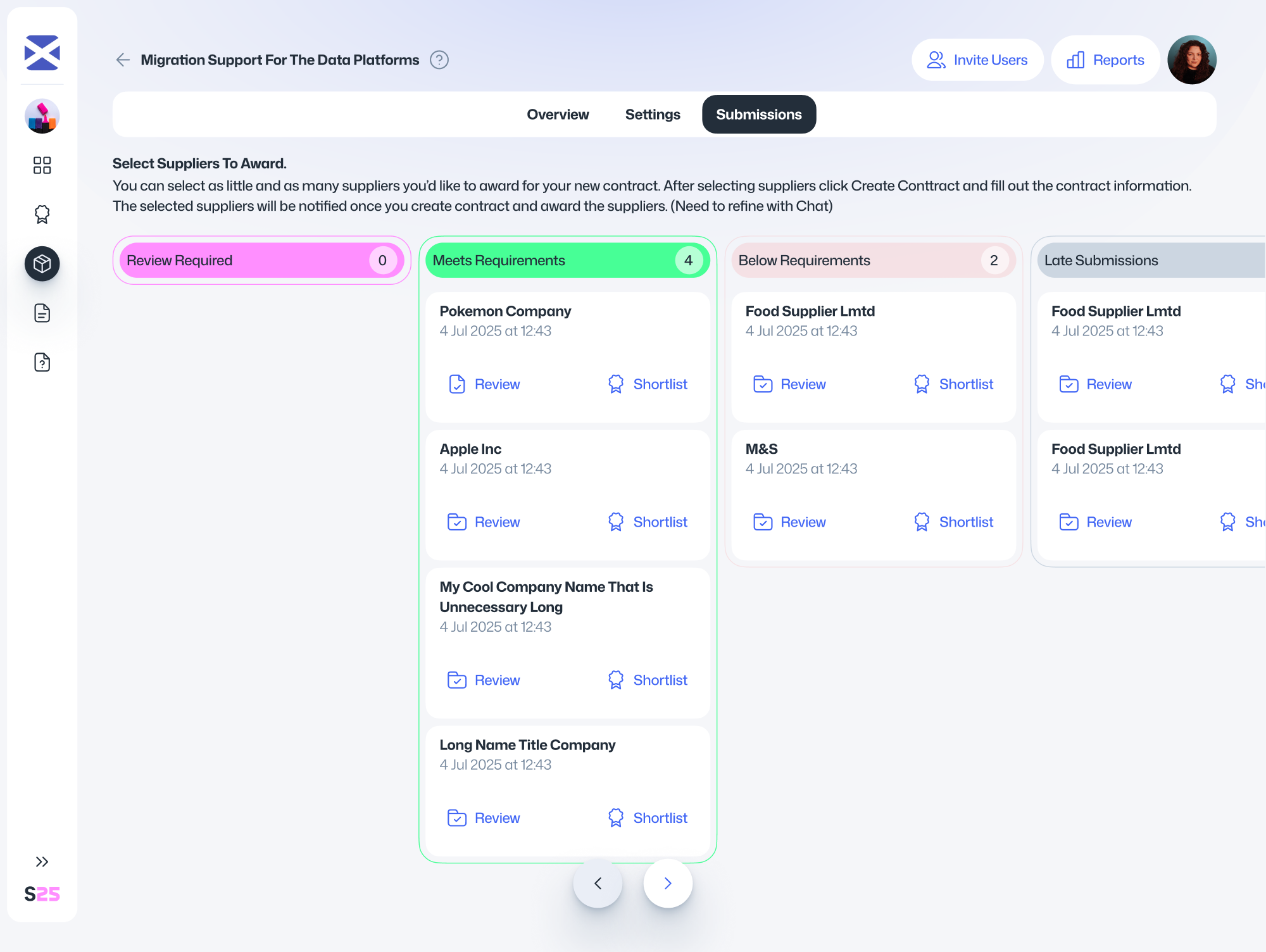
Task: Open the Reports button
Action: [x=1105, y=60]
